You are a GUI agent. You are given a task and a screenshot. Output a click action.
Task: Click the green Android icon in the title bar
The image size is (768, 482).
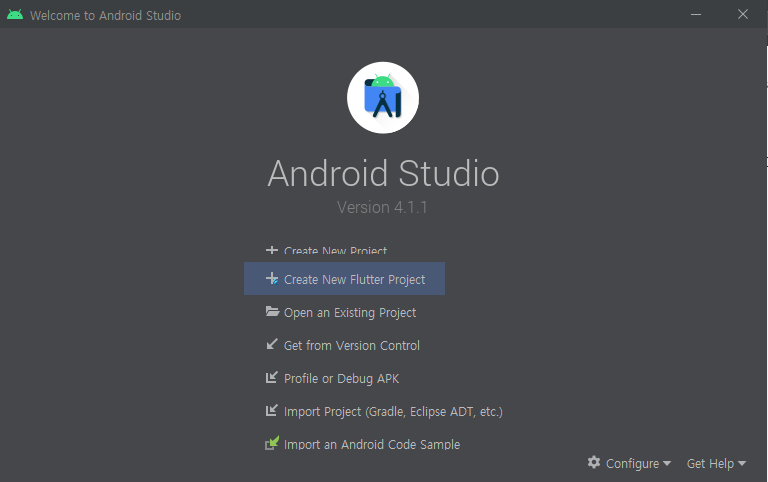click(x=15, y=15)
